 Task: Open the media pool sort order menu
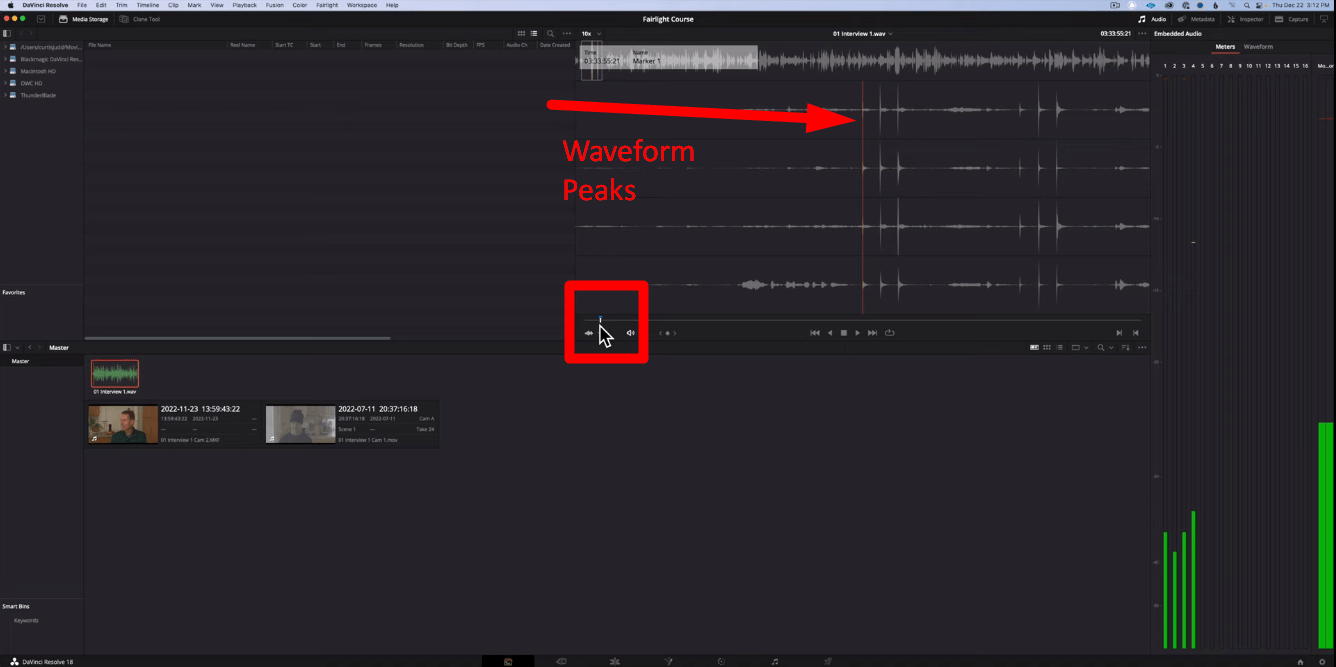(x=1126, y=347)
